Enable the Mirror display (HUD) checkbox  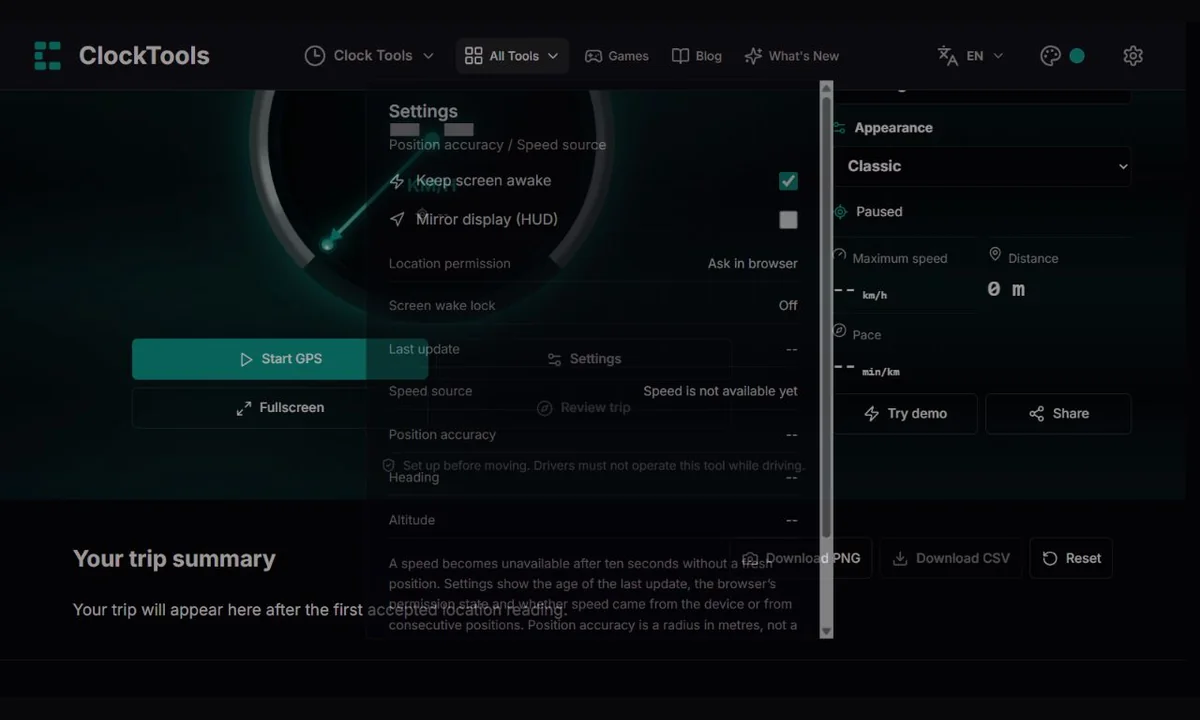coord(788,220)
